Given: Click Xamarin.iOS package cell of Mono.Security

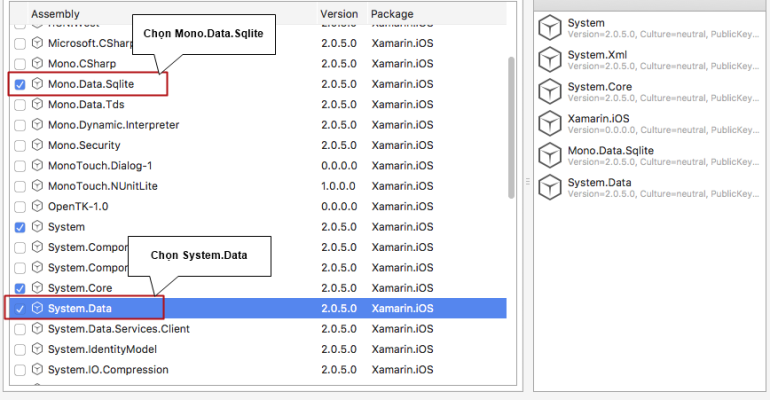Looking at the screenshot, I should coord(402,145).
